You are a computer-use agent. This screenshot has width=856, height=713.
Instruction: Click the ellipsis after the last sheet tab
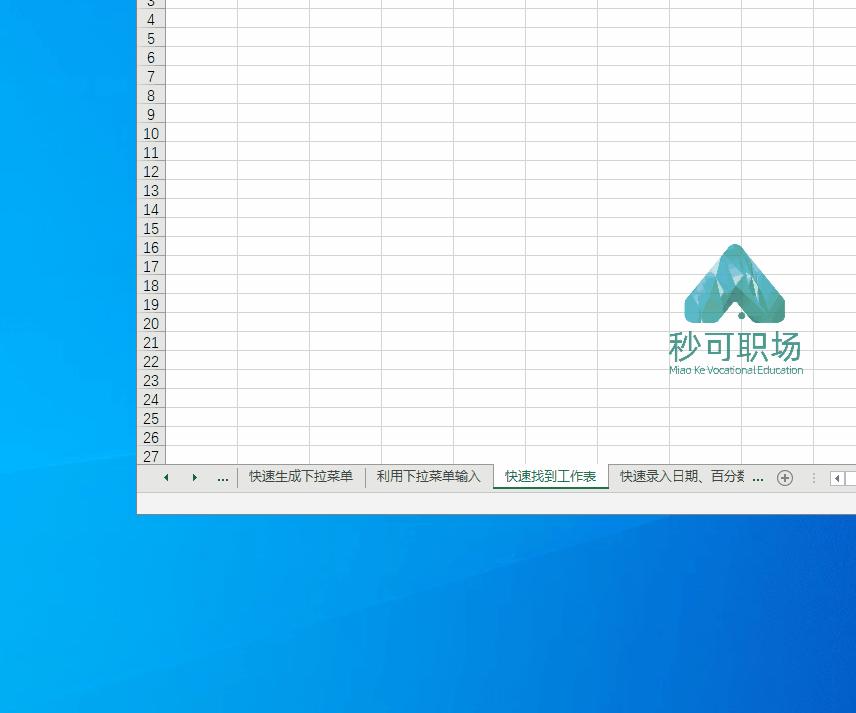coord(758,478)
